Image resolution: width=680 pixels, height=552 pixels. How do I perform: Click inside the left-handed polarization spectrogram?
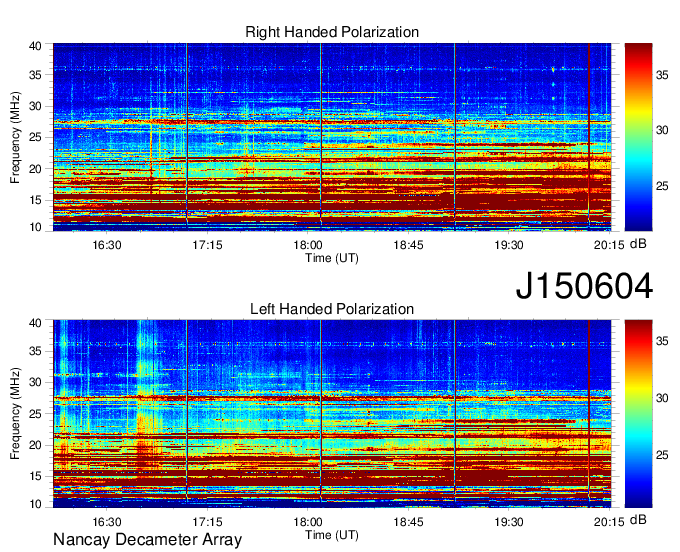click(332, 413)
